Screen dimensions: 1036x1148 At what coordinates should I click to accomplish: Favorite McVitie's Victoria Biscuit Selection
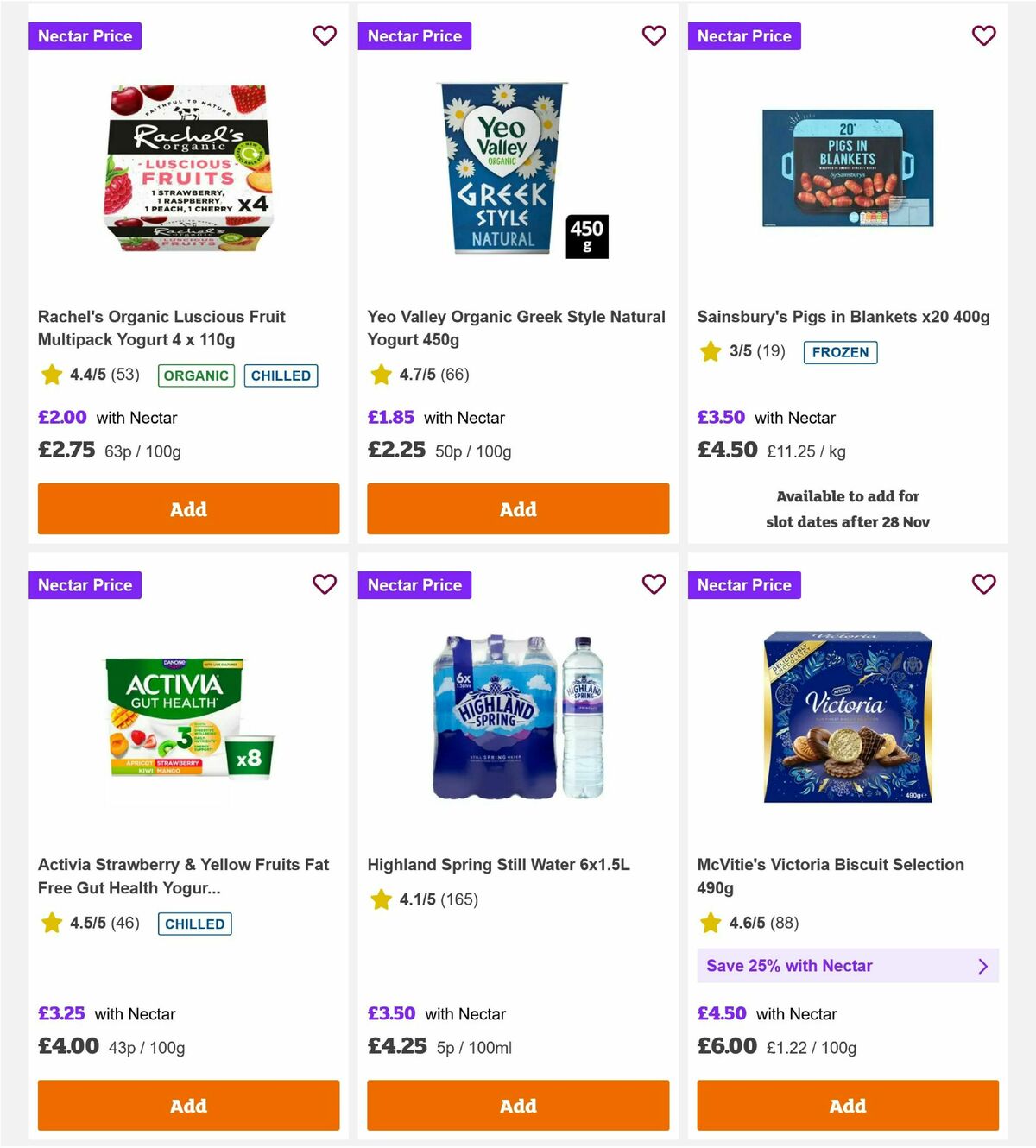[983, 584]
